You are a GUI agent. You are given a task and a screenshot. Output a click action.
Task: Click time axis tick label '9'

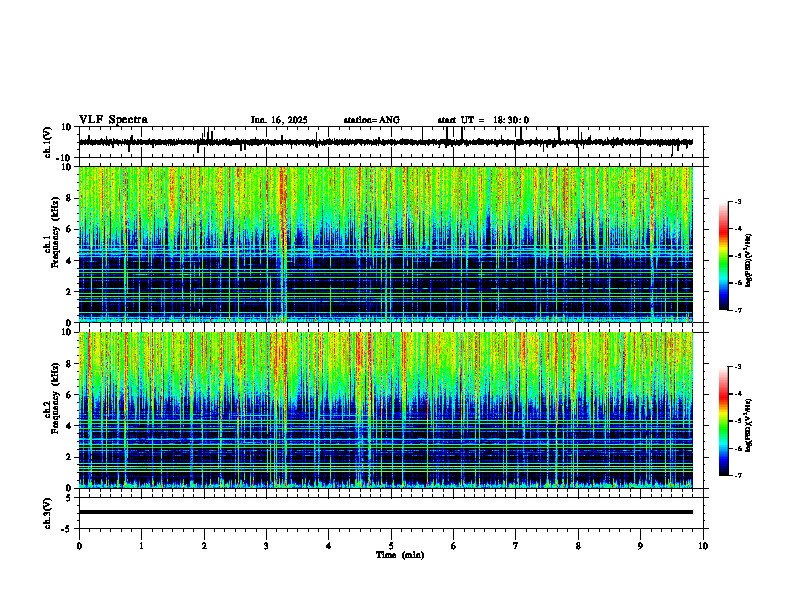pos(640,546)
